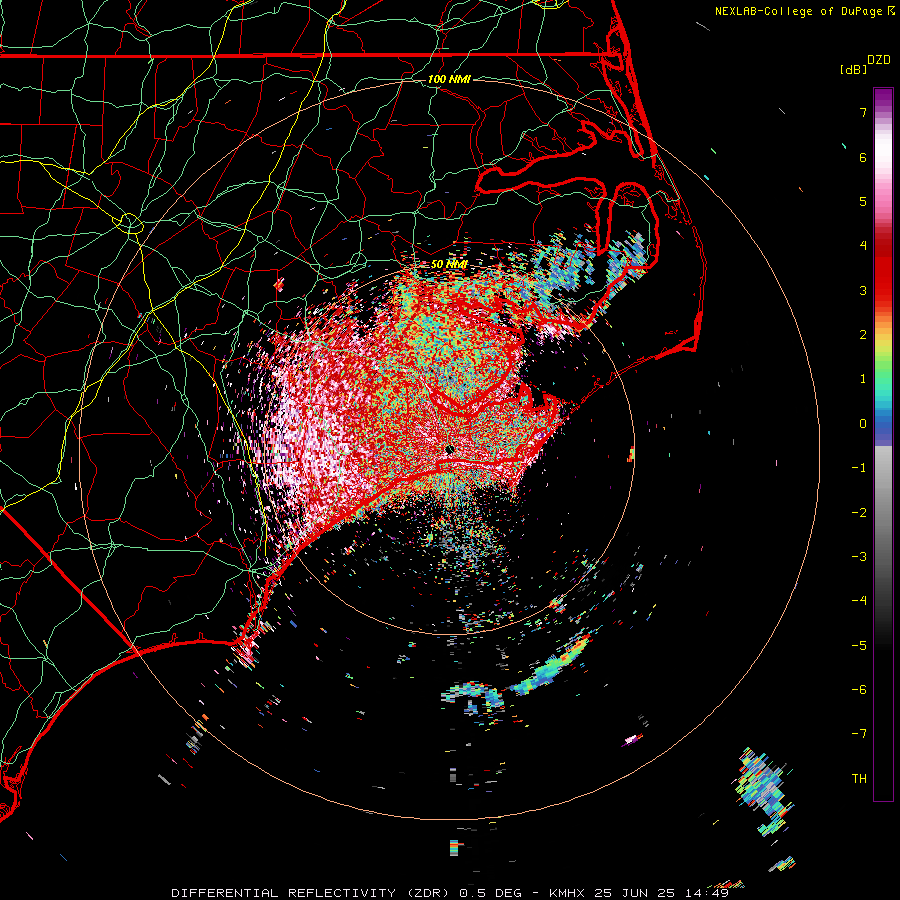Click the TH threshold label

coord(859,779)
